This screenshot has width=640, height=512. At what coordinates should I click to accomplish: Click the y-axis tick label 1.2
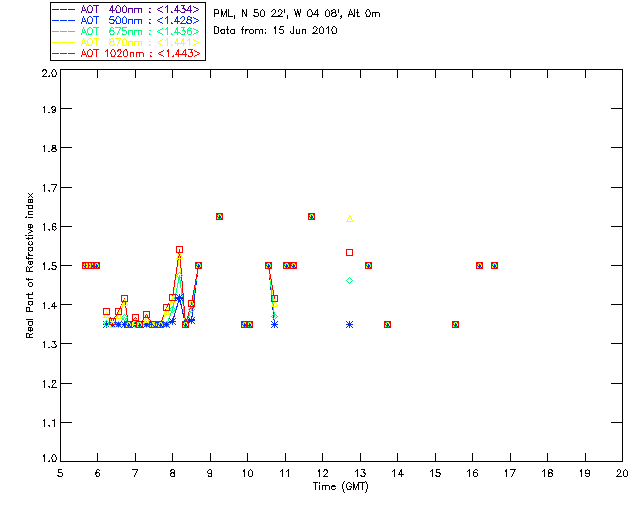pyautogui.click(x=49, y=384)
